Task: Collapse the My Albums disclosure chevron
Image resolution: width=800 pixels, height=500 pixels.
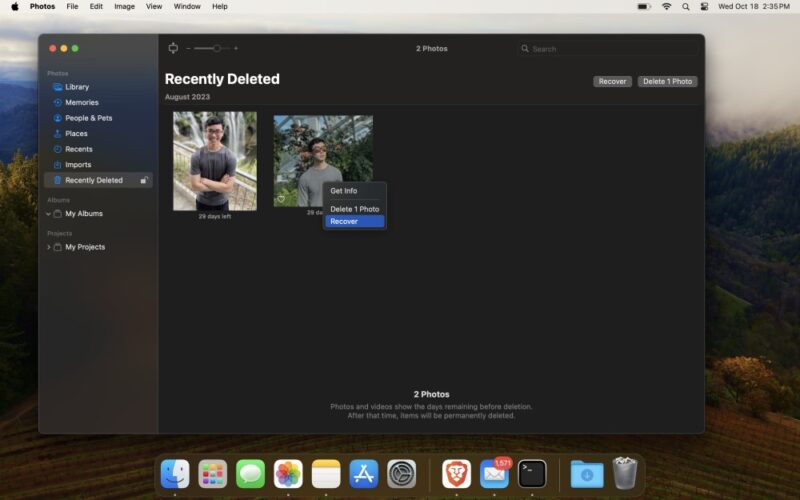Action: 48,214
